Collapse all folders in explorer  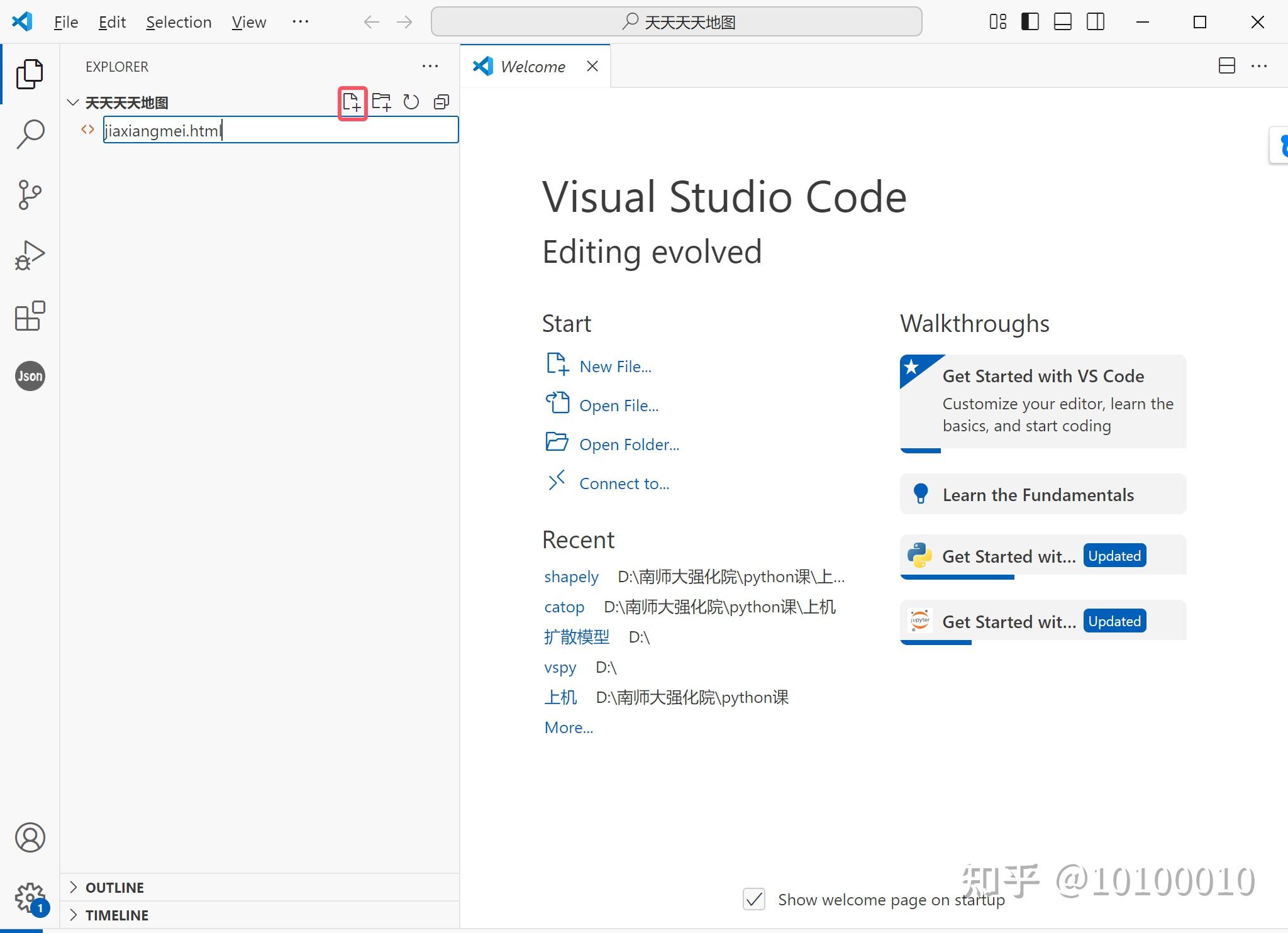pyautogui.click(x=441, y=102)
